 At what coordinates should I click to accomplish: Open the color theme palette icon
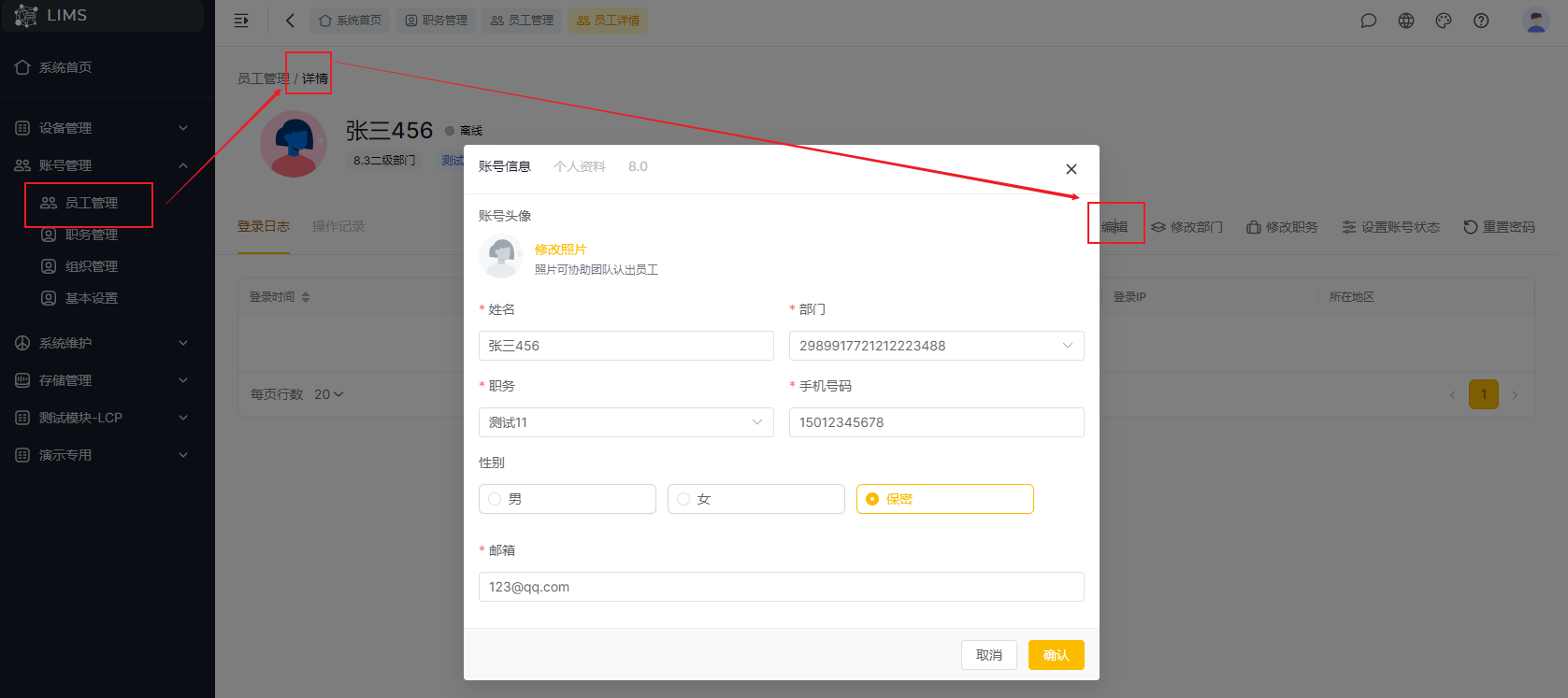pos(1444,21)
